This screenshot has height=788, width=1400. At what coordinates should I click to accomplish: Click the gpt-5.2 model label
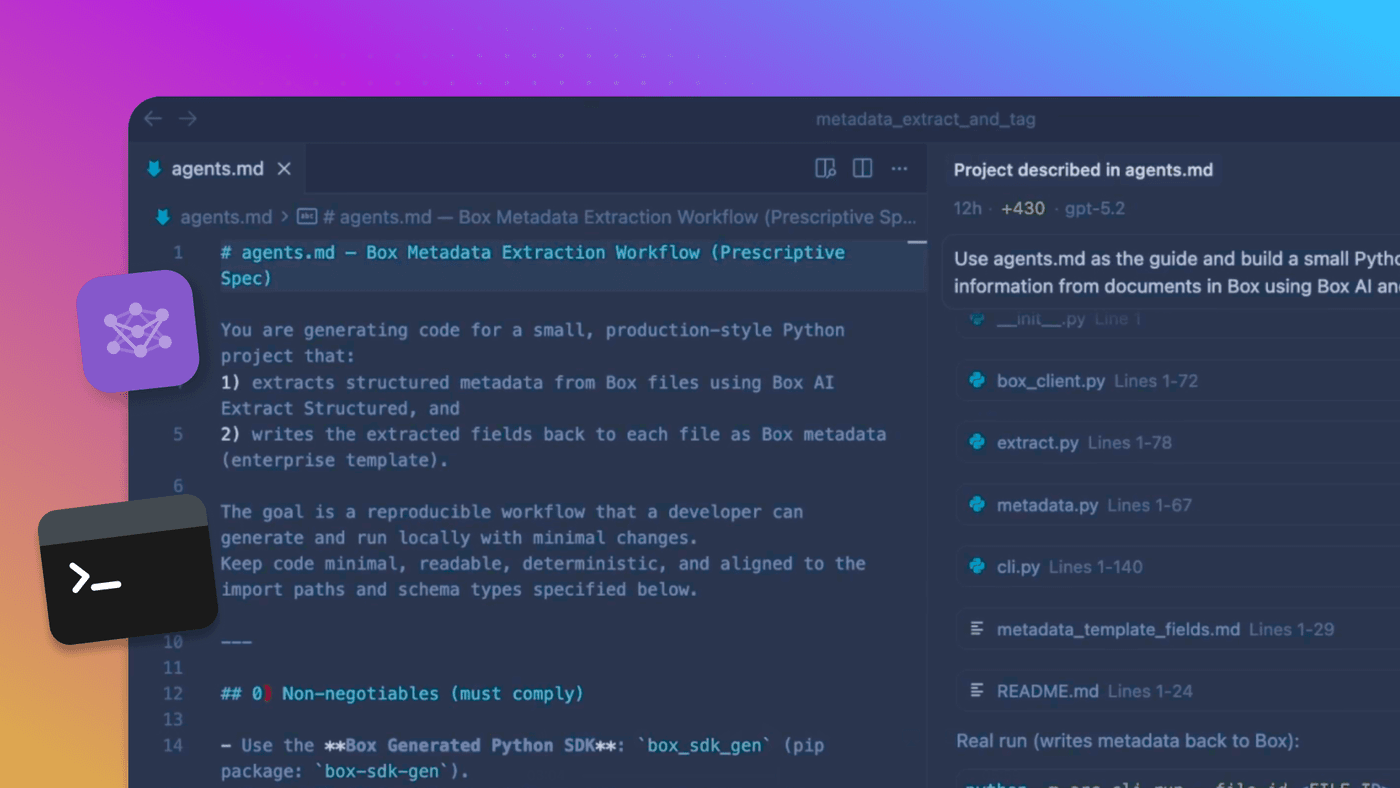[1097, 209]
